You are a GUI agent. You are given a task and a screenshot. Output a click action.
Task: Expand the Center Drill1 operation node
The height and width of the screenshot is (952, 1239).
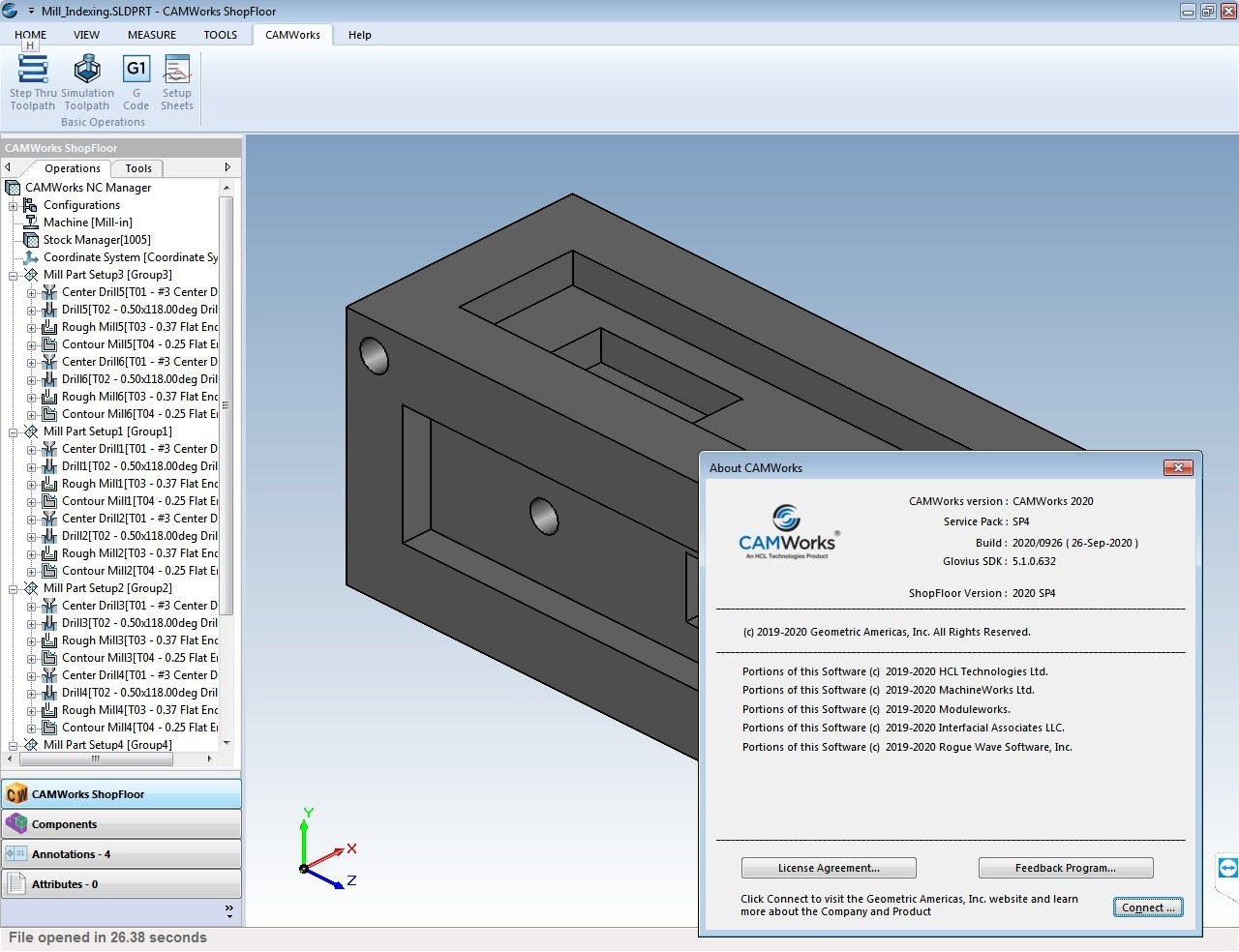click(x=31, y=450)
